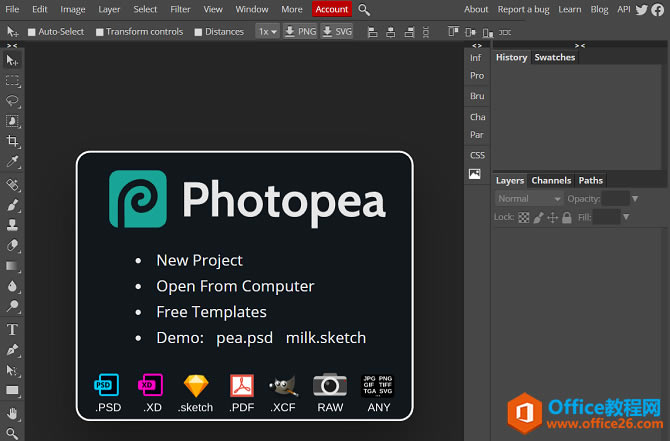This screenshot has height=441, width=670.
Task: Open the Facebook link icon
Action: tap(658, 9)
